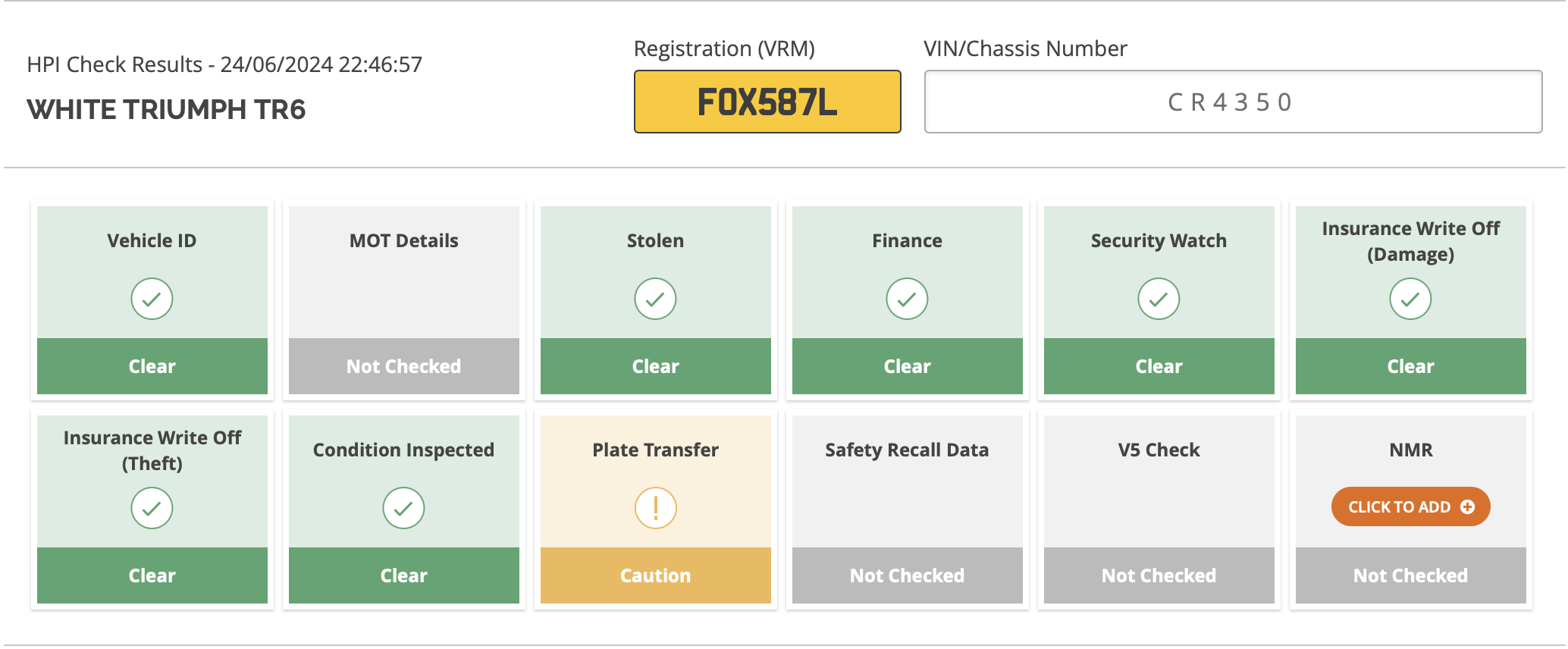The height and width of the screenshot is (649, 1568).
Task: Open the Safety Recall Data tile
Action: pyautogui.click(x=908, y=509)
